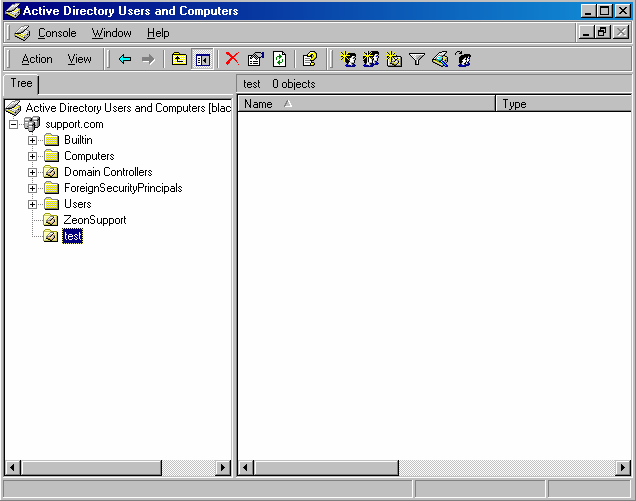The height and width of the screenshot is (501, 636).
Task: Click the Help icon in the toolbar
Action: (x=310, y=59)
